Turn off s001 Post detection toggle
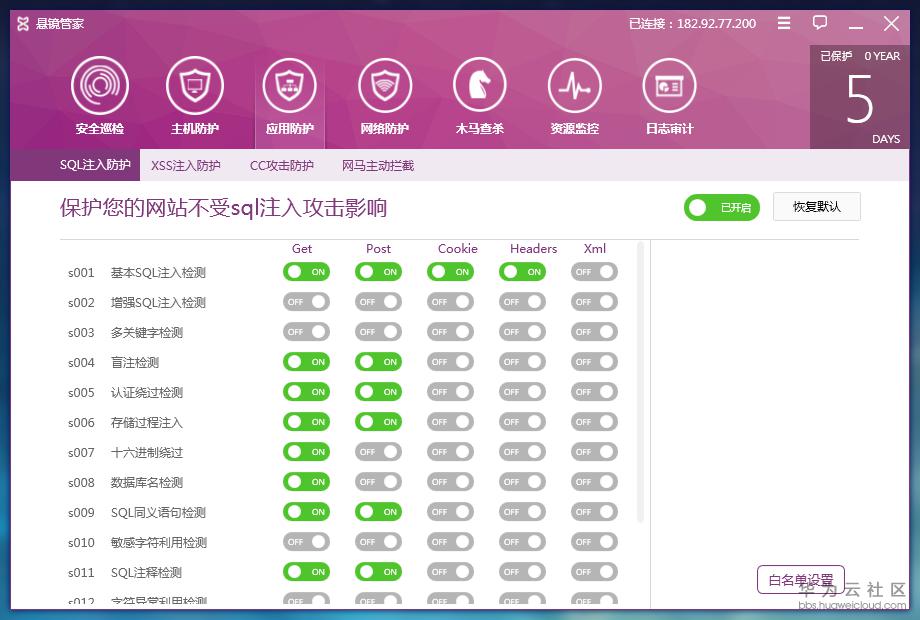 (x=378, y=272)
